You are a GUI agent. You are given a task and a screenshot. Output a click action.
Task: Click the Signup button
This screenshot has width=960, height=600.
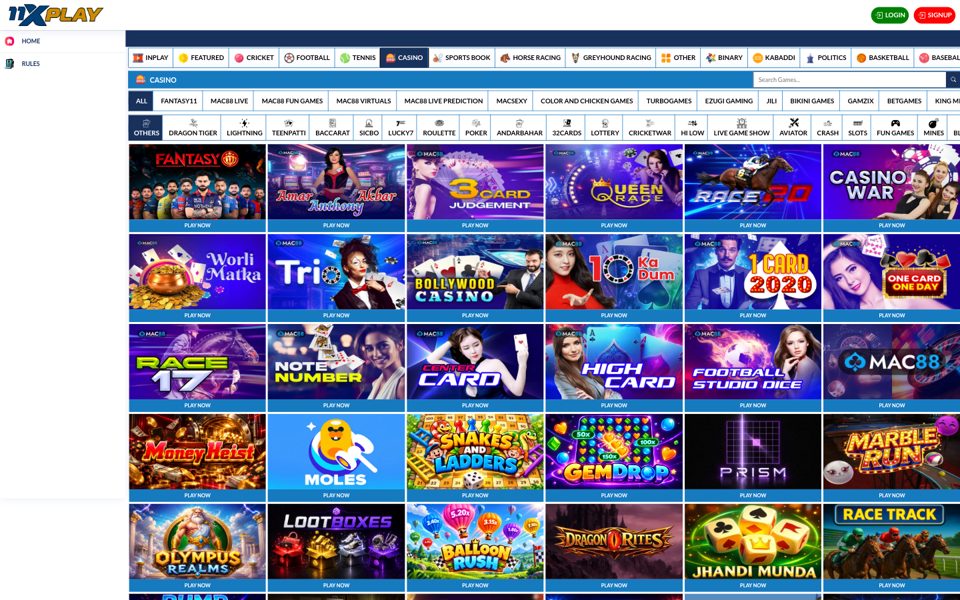[934, 15]
